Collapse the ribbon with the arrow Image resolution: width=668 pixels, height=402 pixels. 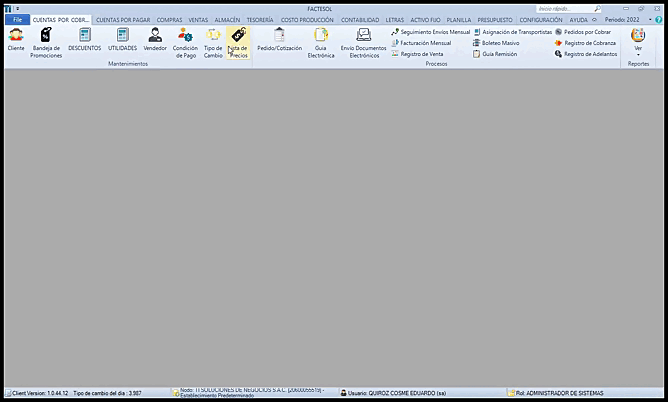[595, 20]
